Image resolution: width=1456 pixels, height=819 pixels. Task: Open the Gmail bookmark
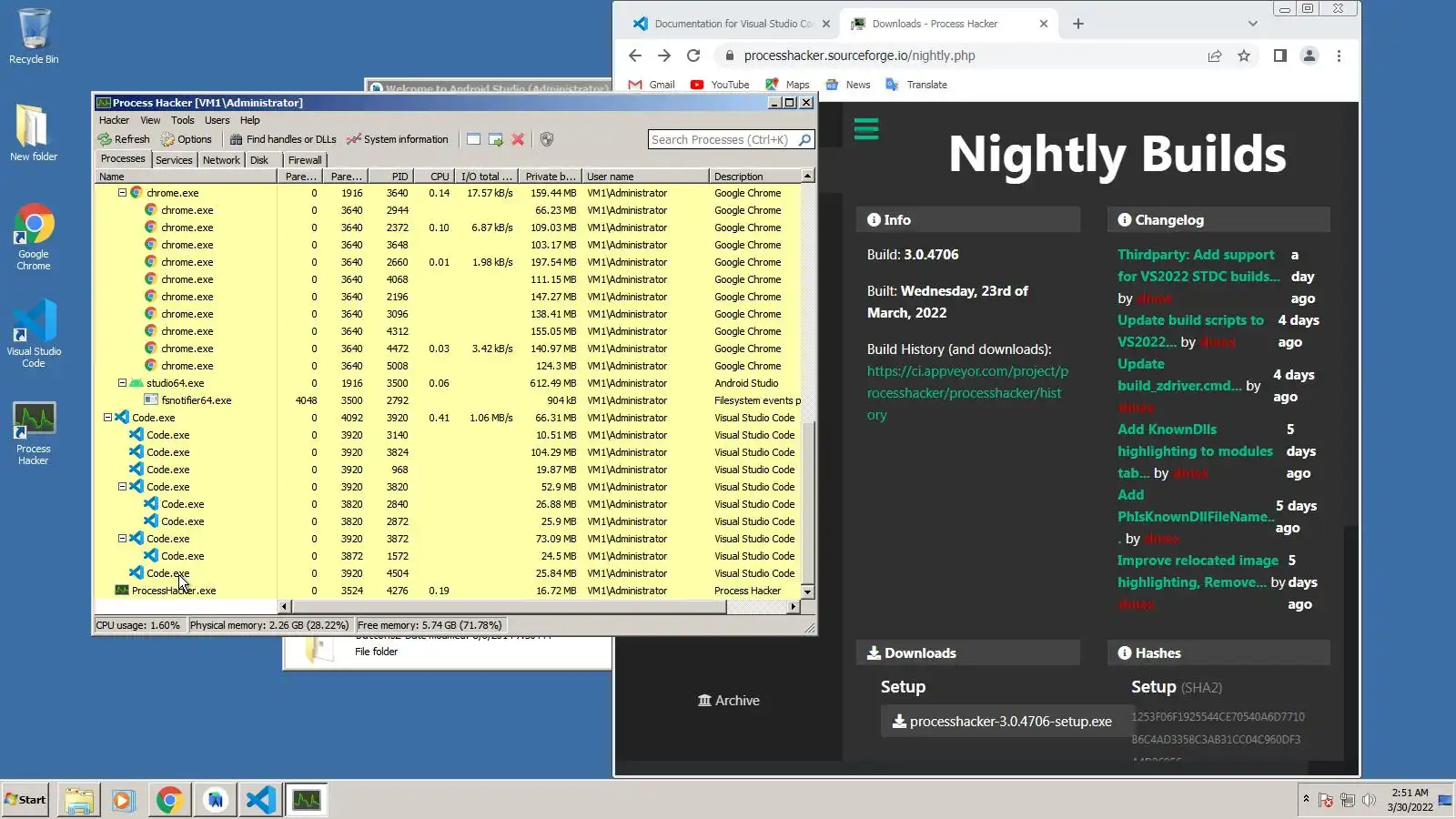click(x=652, y=85)
